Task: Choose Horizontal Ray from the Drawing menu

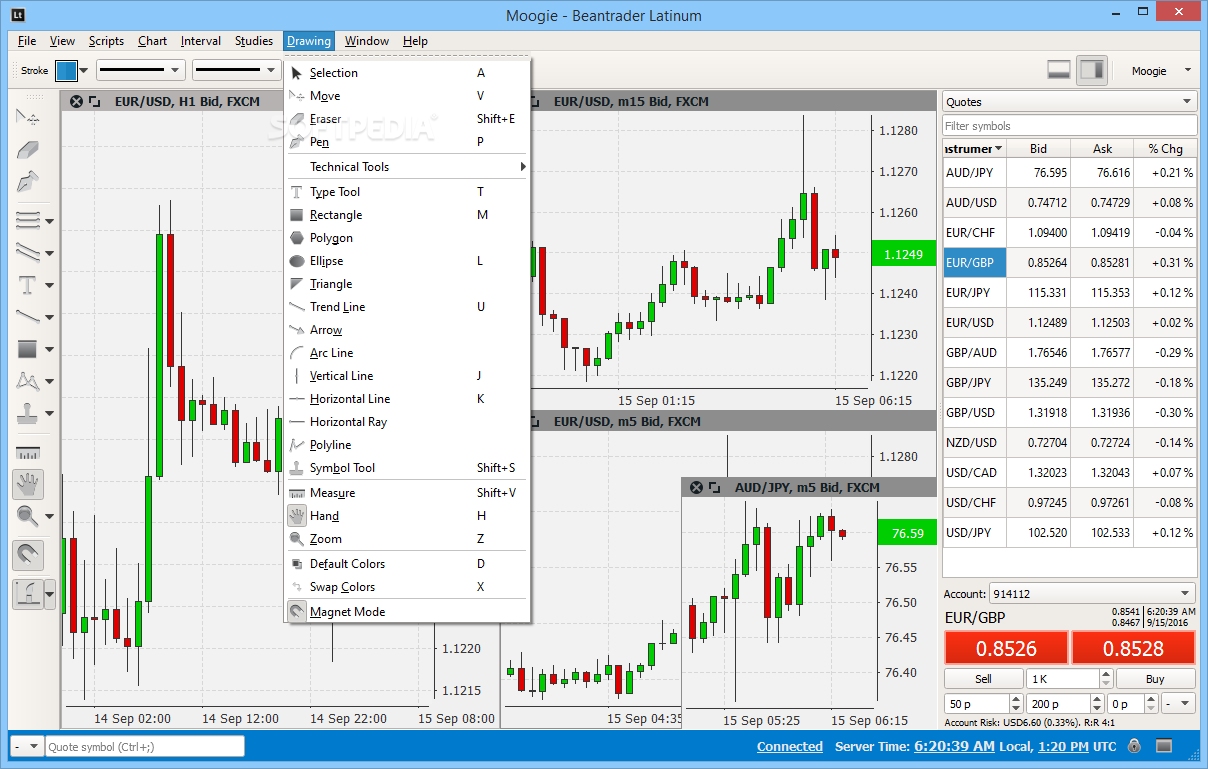Action: [x=407, y=422]
